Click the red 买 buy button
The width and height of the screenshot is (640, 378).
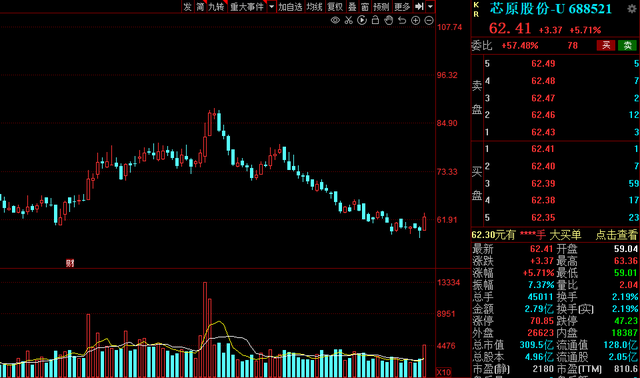[x=606, y=45]
